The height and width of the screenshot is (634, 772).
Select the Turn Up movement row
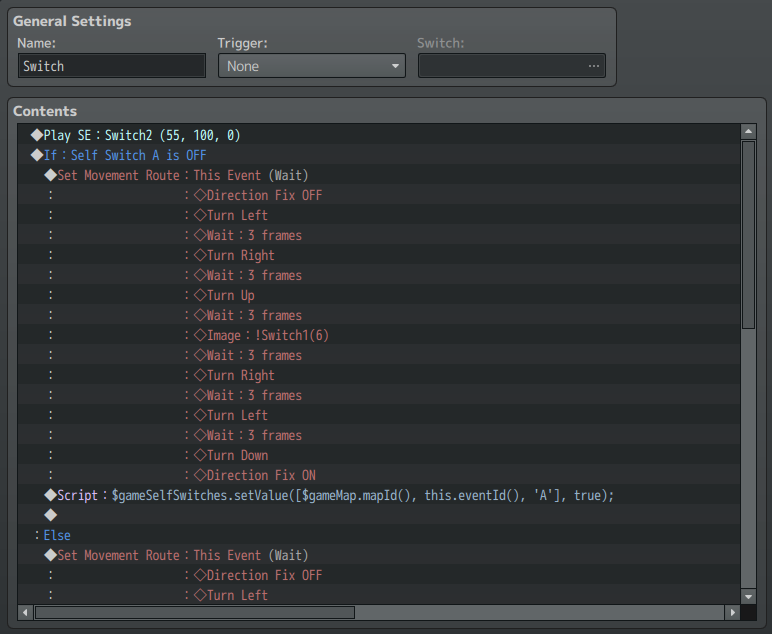pos(379,295)
